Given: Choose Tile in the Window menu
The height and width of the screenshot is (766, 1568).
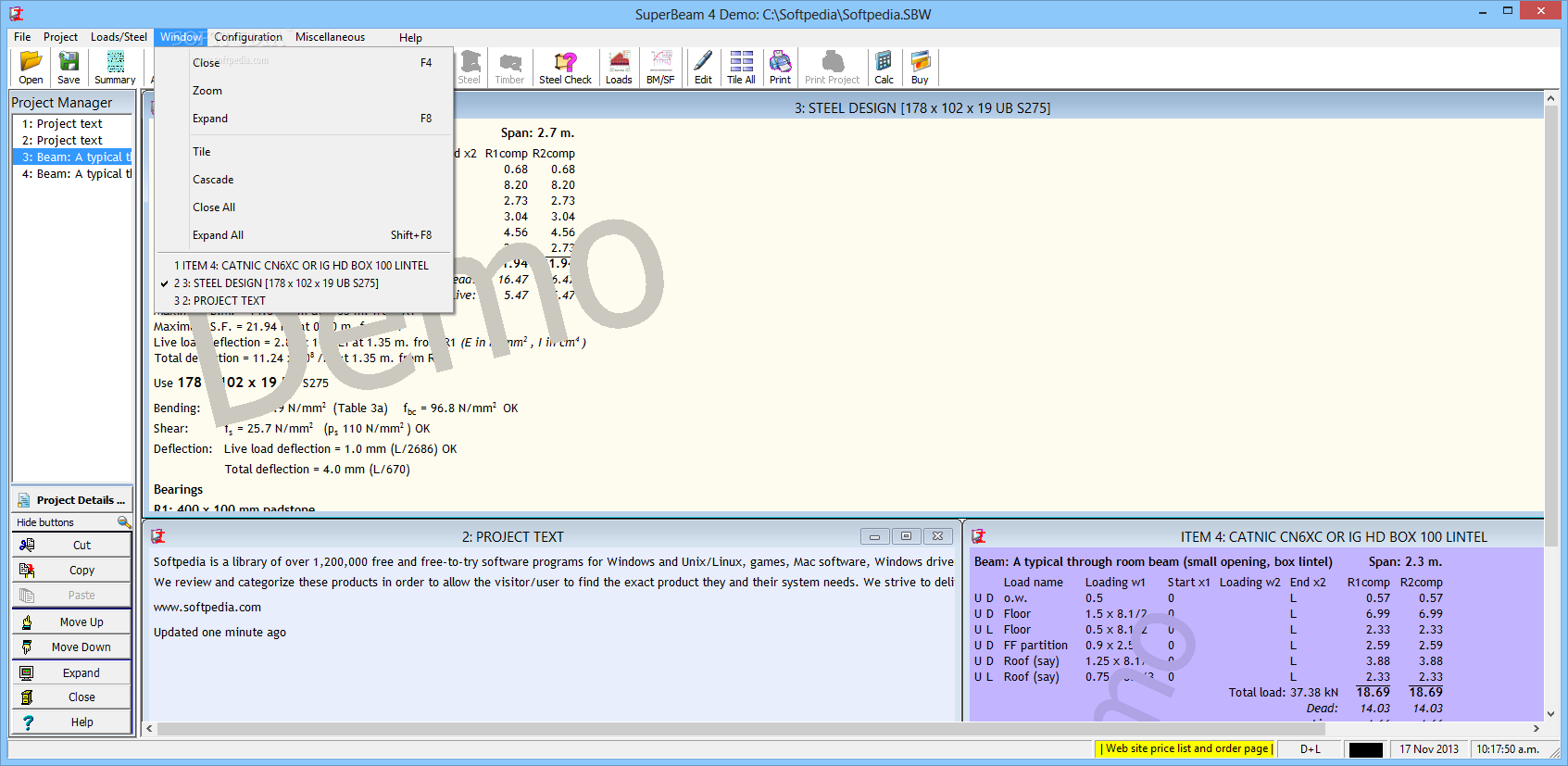Looking at the screenshot, I should [x=304, y=152].
